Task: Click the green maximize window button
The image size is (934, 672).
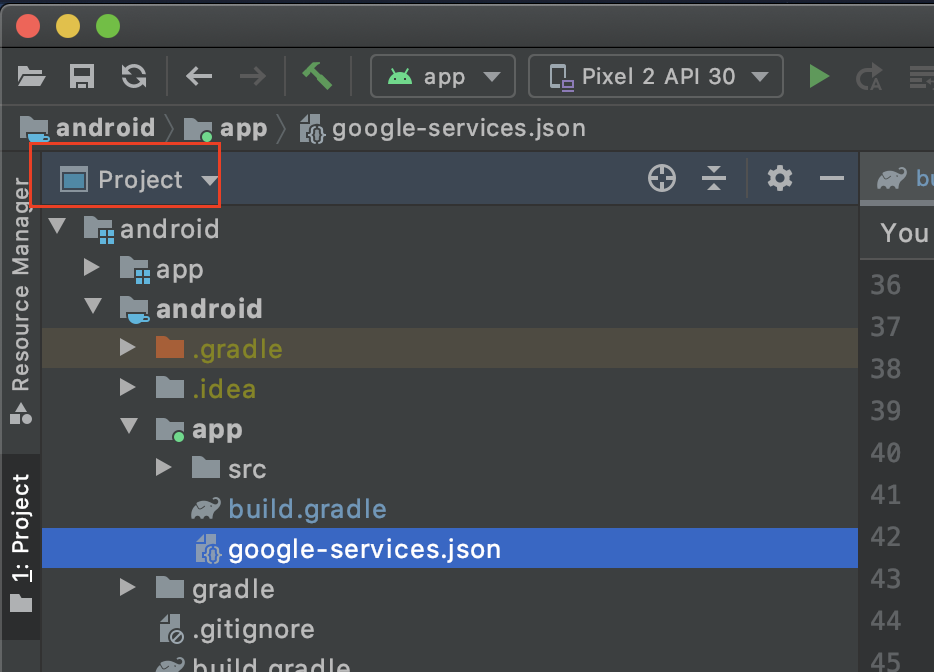Action: tap(108, 26)
